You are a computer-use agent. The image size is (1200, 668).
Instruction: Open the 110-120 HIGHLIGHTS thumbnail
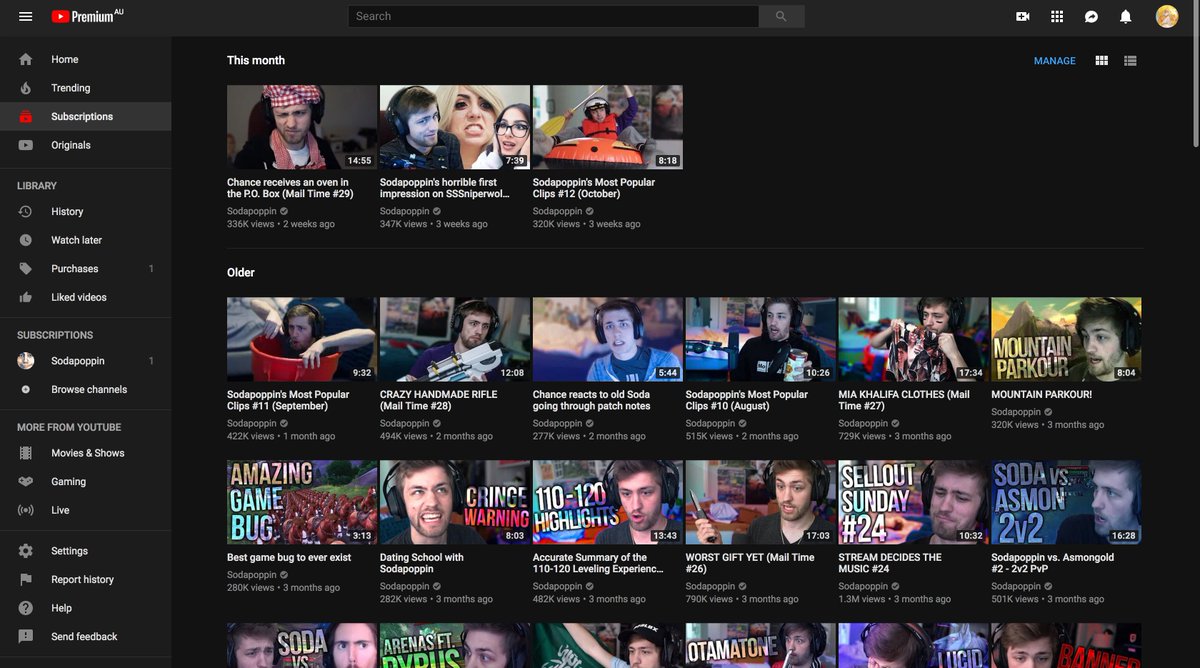(x=608, y=502)
